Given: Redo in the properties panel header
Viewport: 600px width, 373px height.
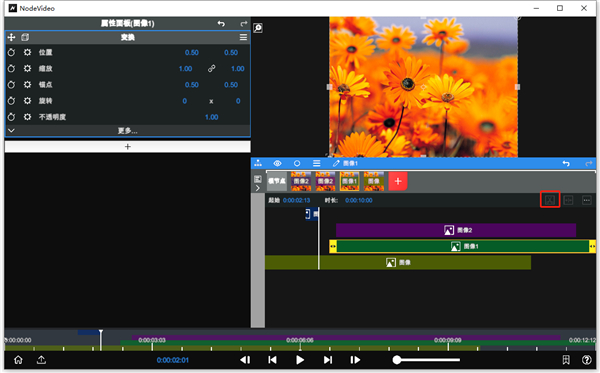Looking at the screenshot, I should 243,23.
